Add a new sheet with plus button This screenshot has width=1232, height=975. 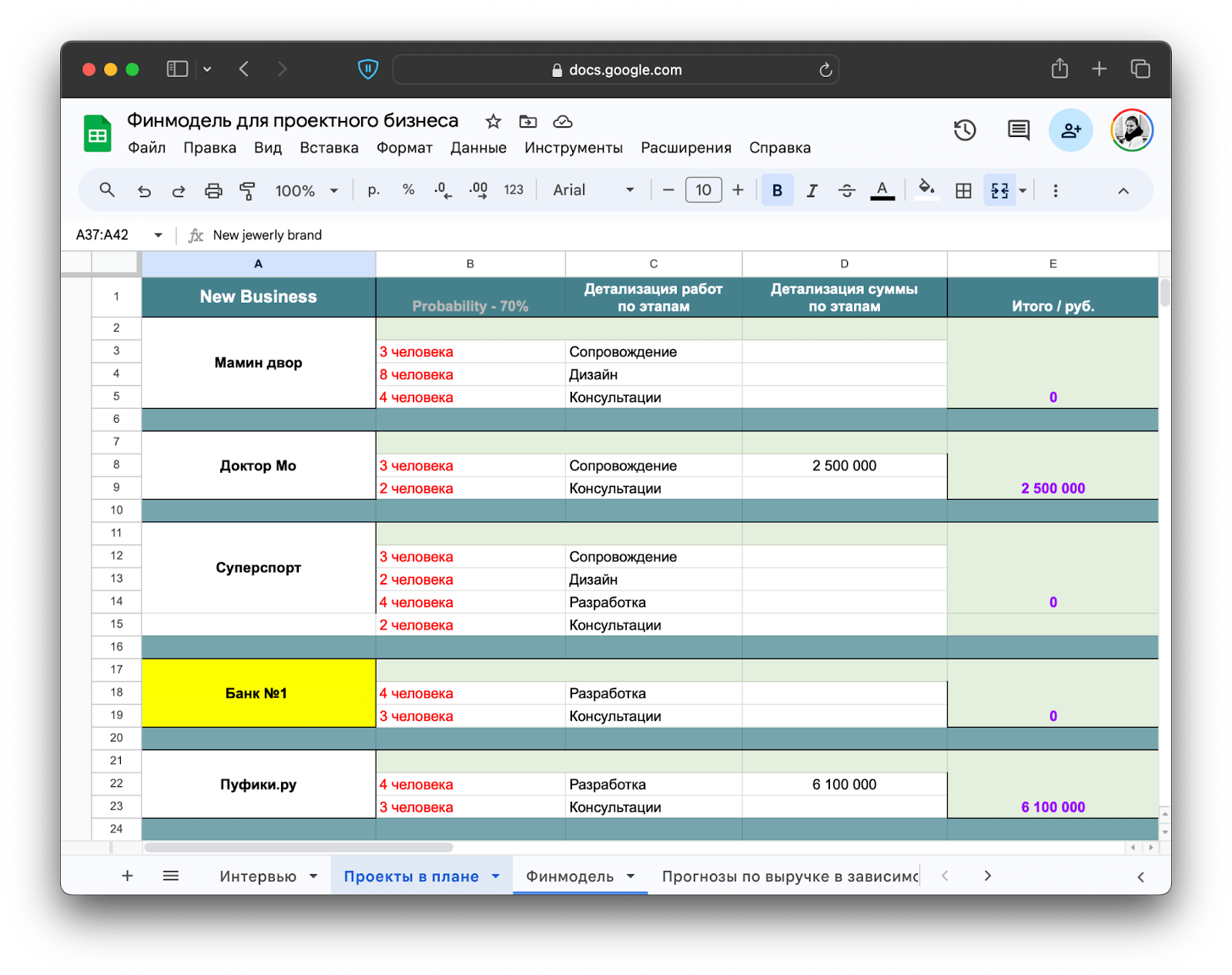click(x=128, y=876)
